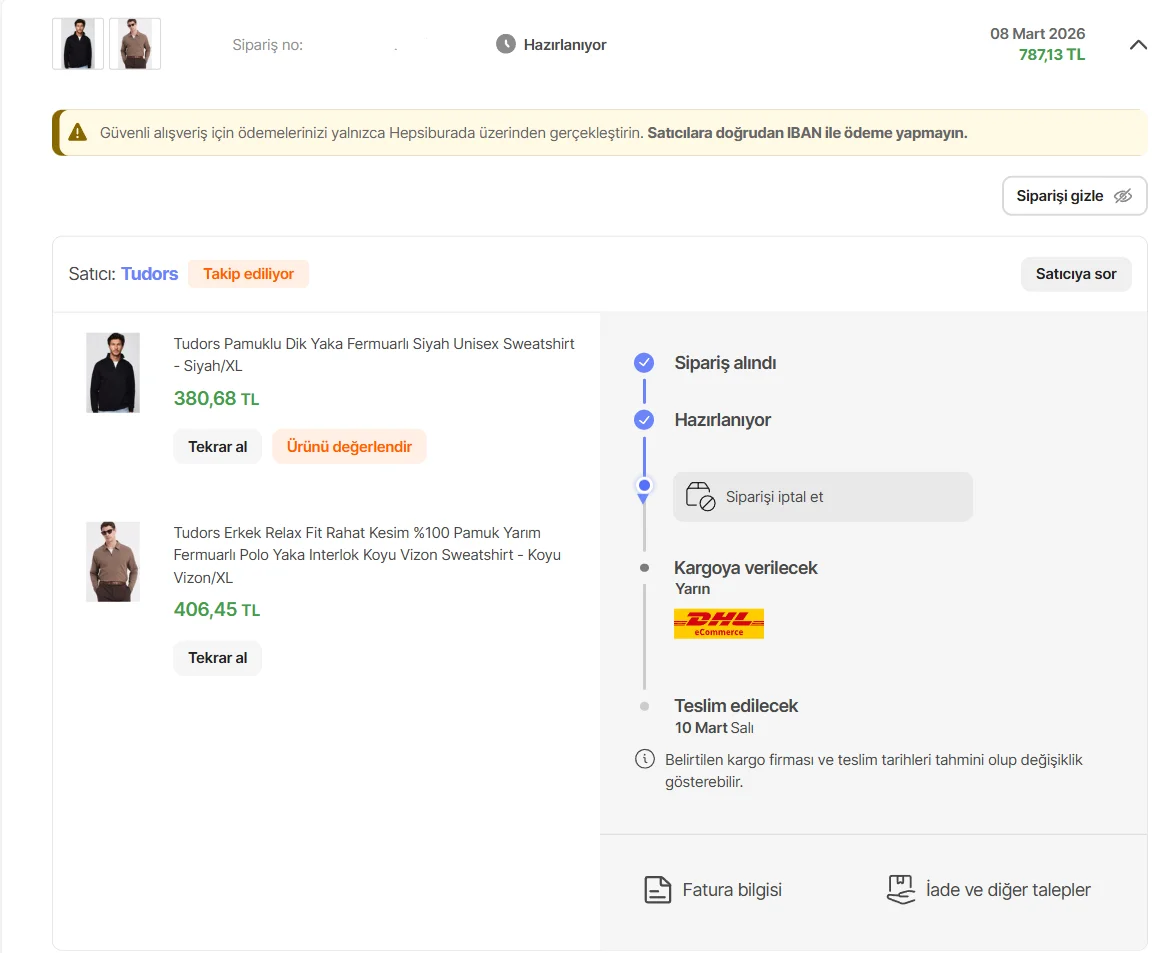Cancel the order with Siparişi iptal et
This screenshot has width=1174, height=953.
(x=823, y=497)
